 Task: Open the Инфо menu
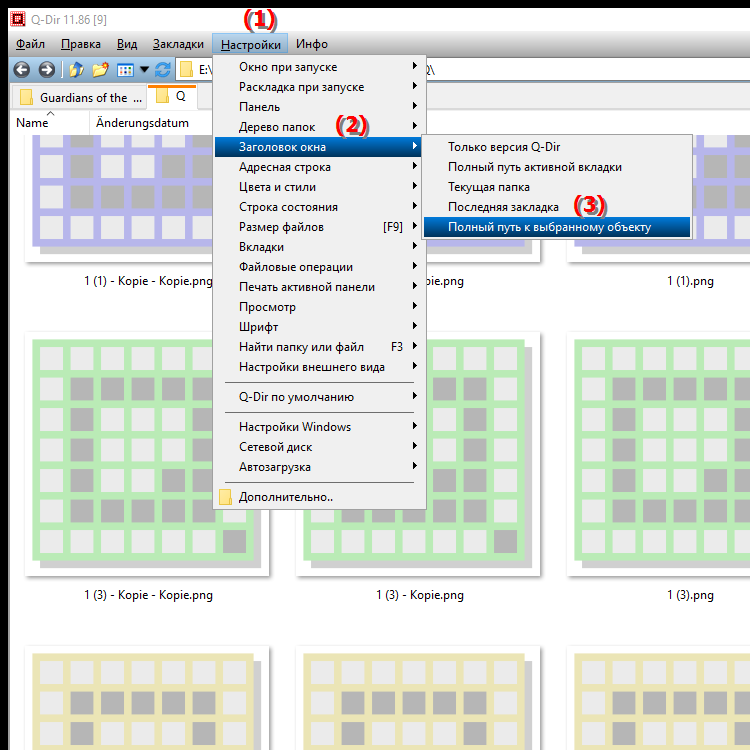[x=311, y=44]
